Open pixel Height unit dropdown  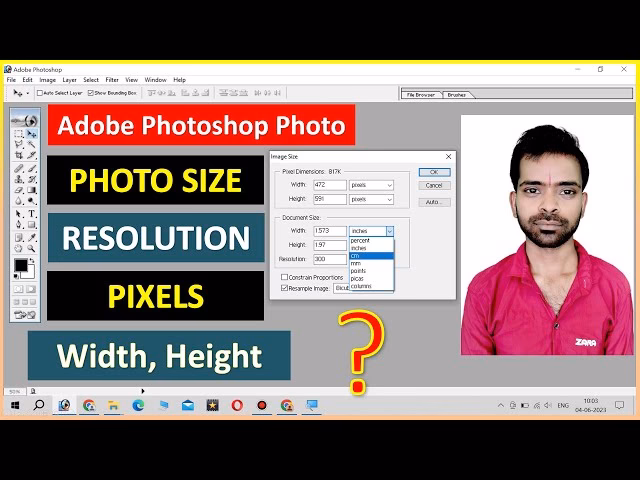click(371, 199)
